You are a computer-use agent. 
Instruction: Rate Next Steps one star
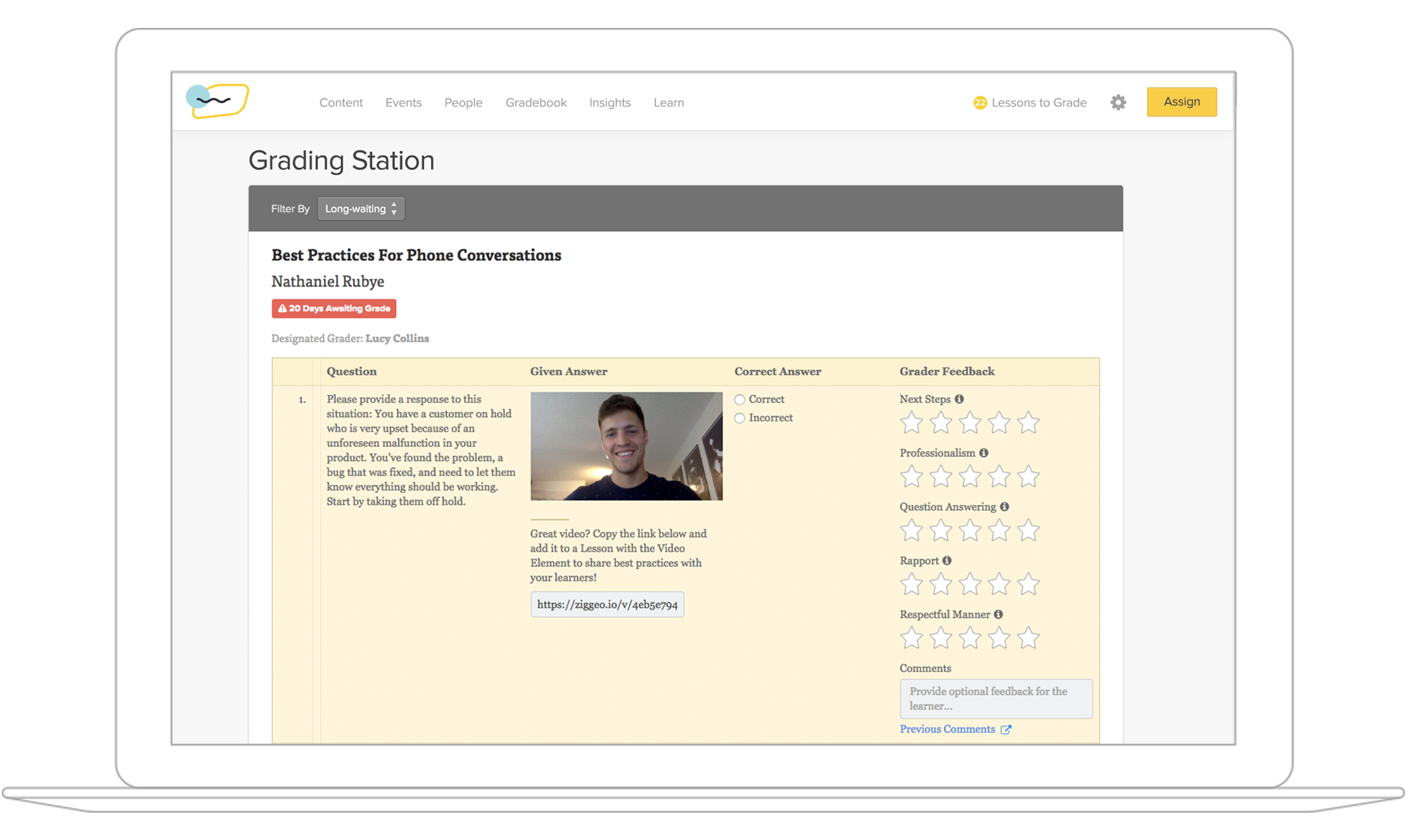click(x=911, y=423)
